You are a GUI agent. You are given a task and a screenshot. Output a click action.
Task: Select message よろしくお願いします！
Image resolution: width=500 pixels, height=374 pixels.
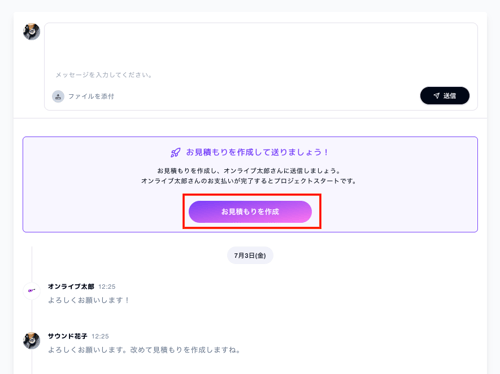(x=89, y=300)
